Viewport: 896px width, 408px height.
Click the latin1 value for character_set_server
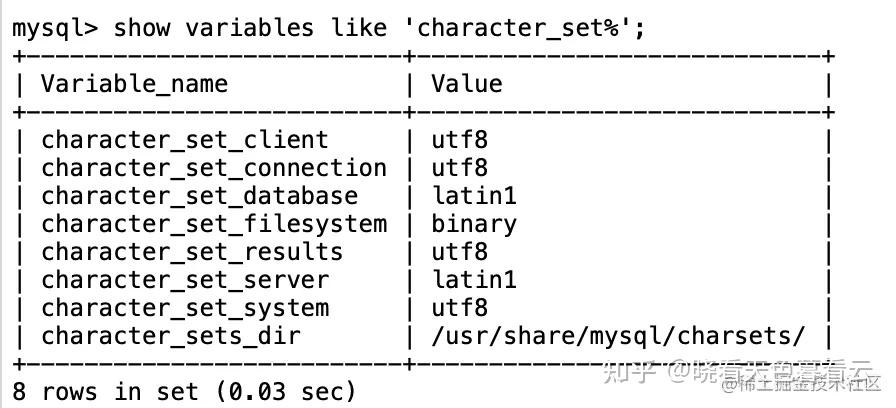coord(474,280)
